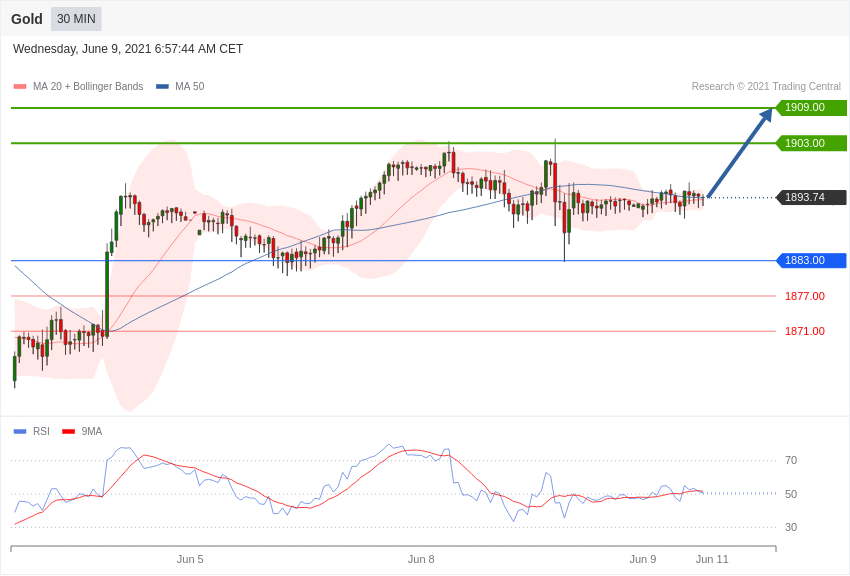Click the 1903.00 resistance price label
The image size is (850, 576).
tap(811, 143)
